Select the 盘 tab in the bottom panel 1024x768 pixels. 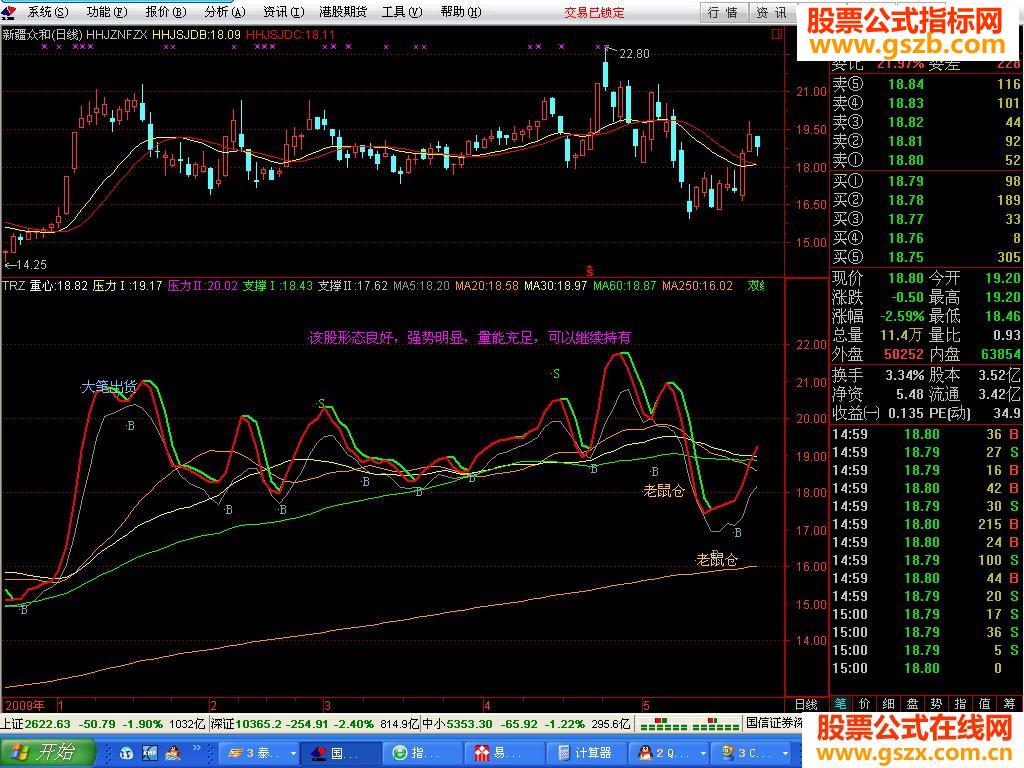pyautogui.click(x=912, y=703)
